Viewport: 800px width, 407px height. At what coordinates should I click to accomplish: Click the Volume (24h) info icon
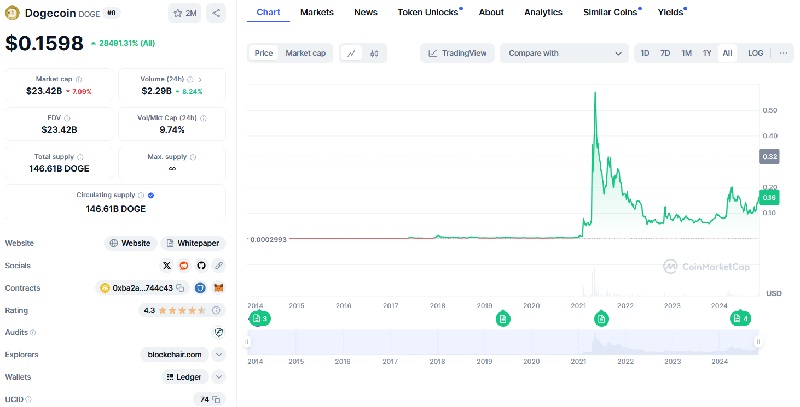click(190, 79)
